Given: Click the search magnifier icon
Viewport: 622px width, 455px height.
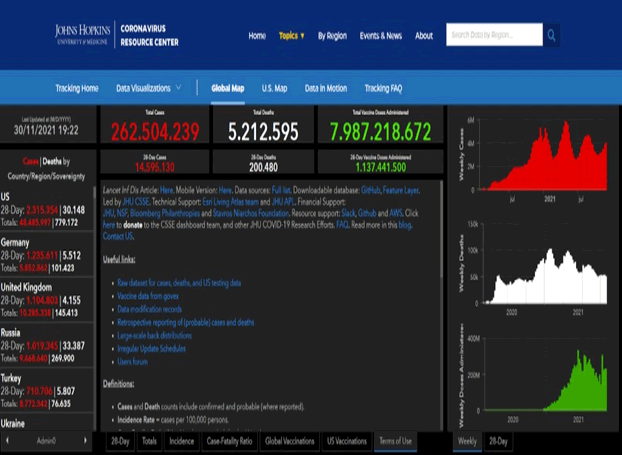Looking at the screenshot, I should tap(551, 35).
